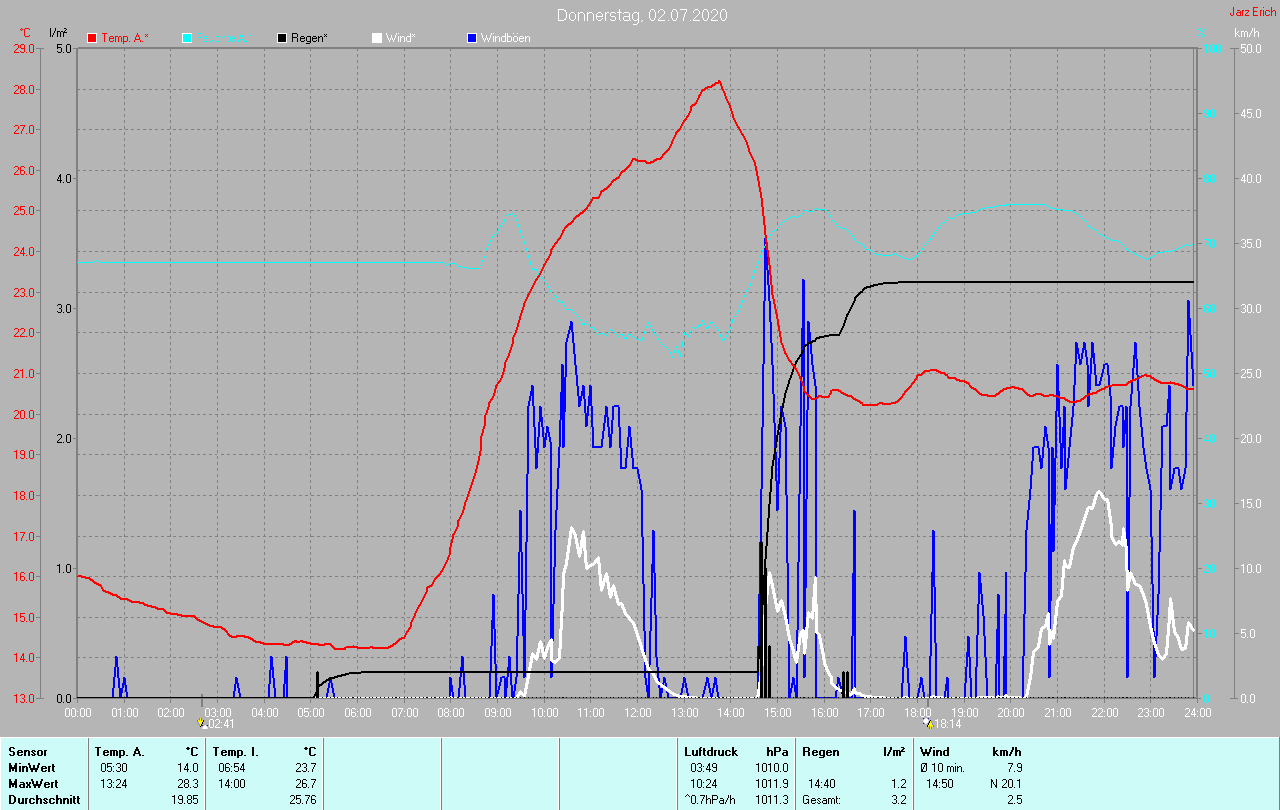Click the Temp. A.* legend label
The height and width of the screenshot is (810, 1280).
tap(125, 38)
